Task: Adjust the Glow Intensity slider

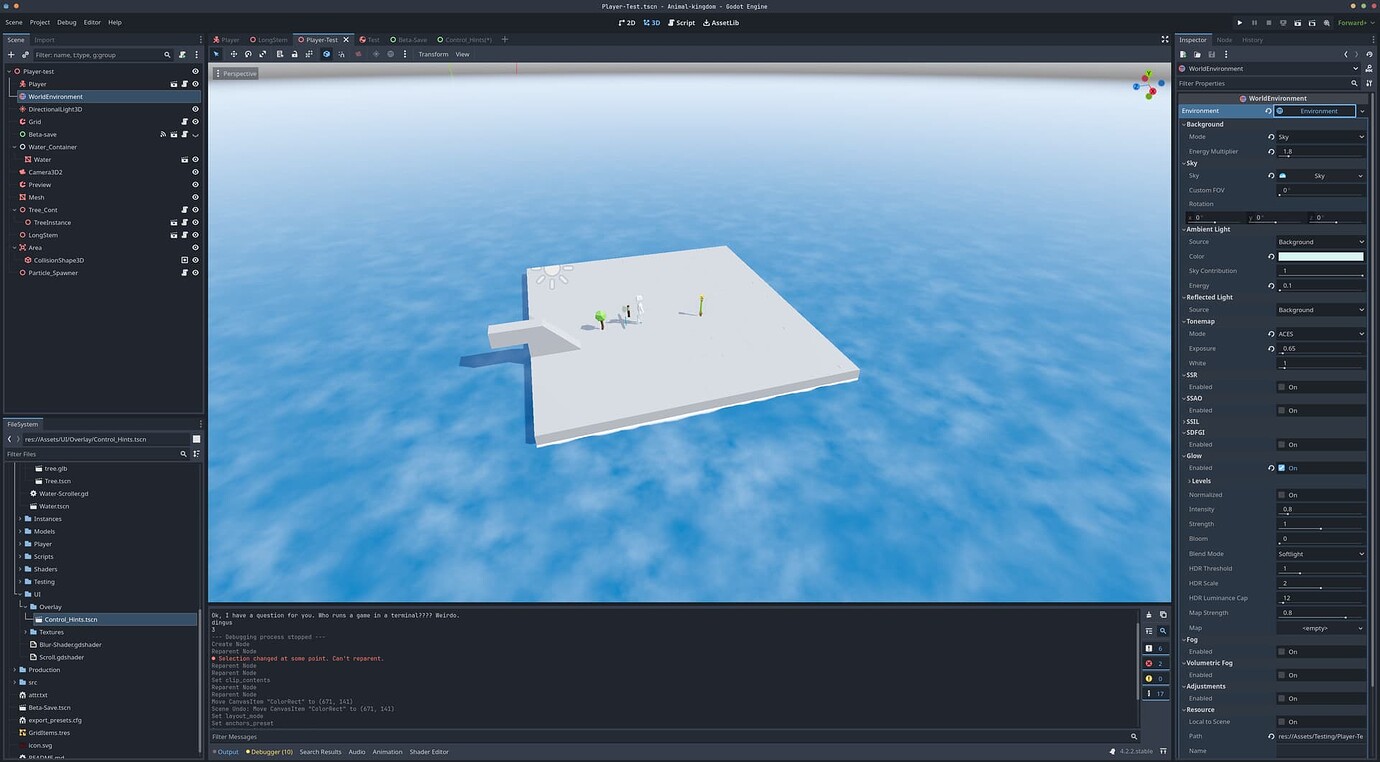Action: (1321, 510)
